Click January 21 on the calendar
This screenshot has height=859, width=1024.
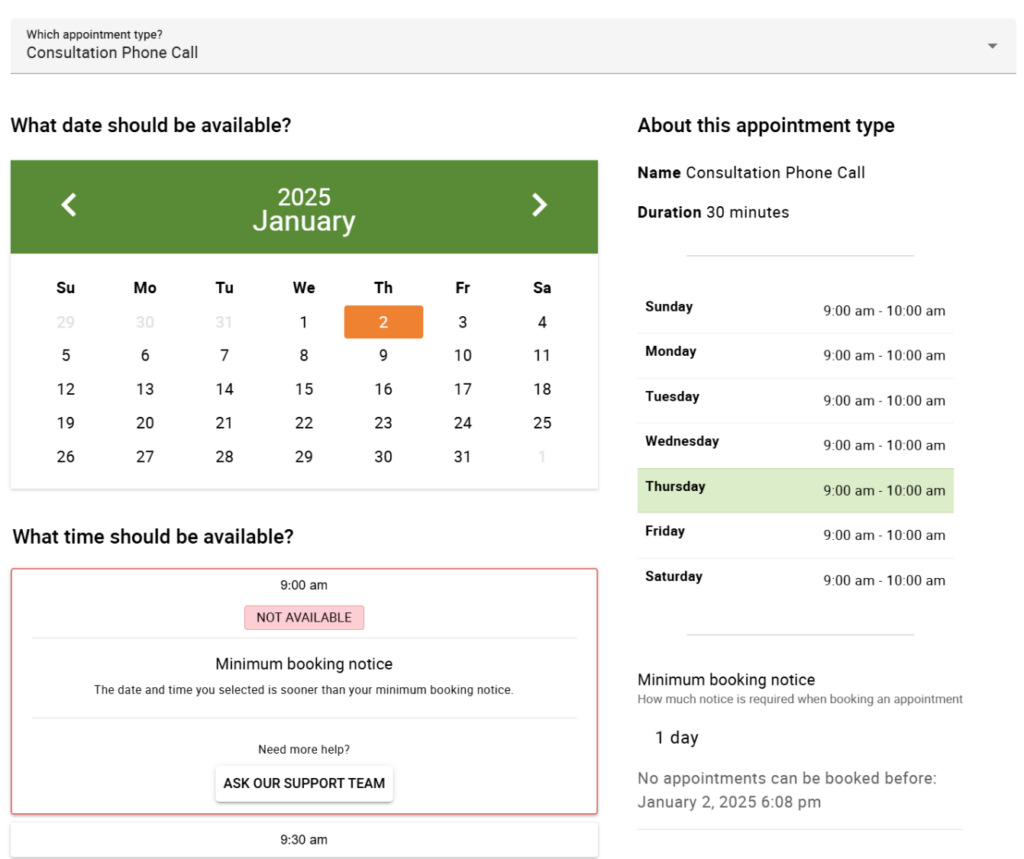pos(224,423)
